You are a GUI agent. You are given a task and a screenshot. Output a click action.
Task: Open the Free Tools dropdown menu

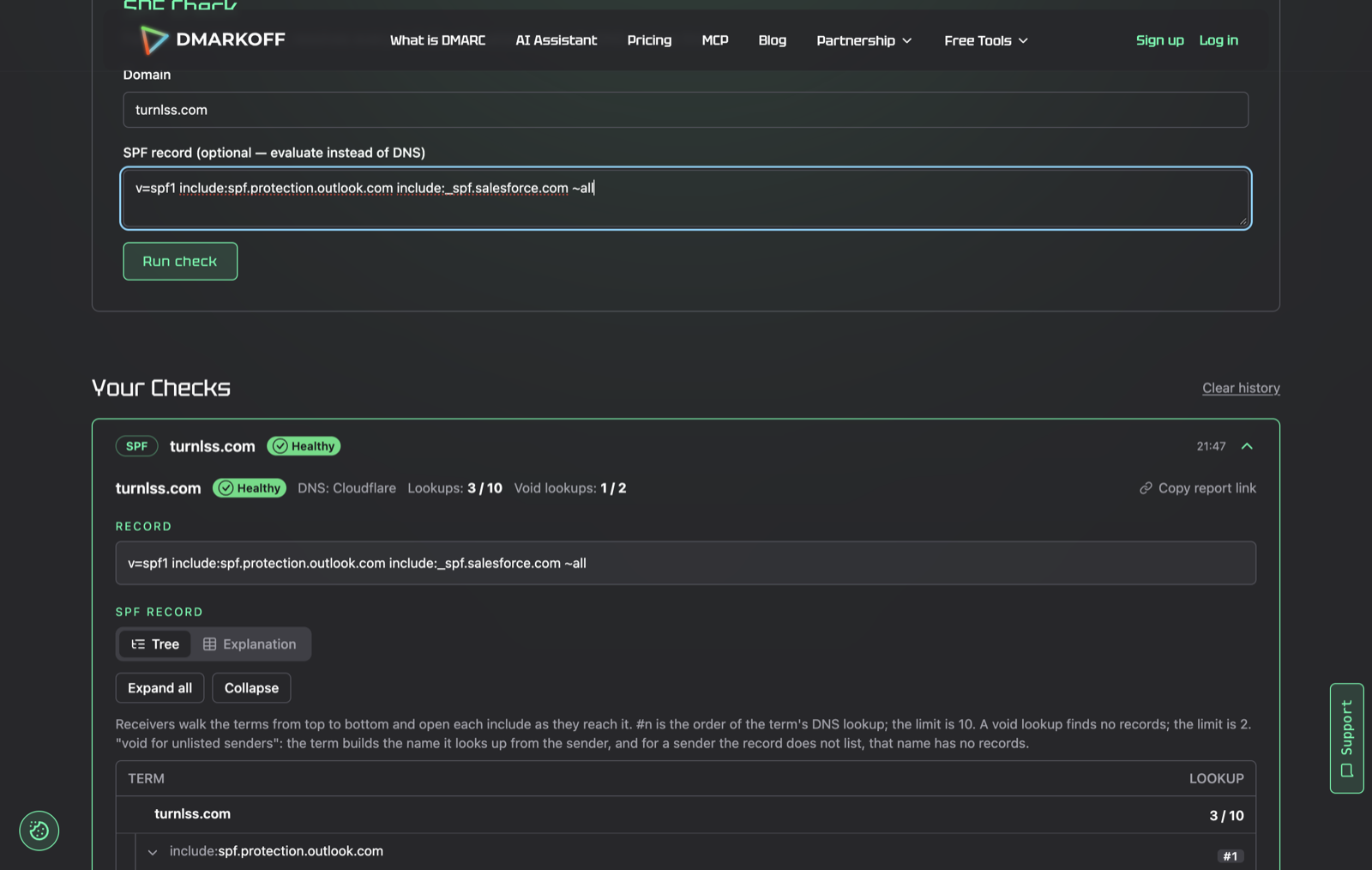[x=986, y=40]
